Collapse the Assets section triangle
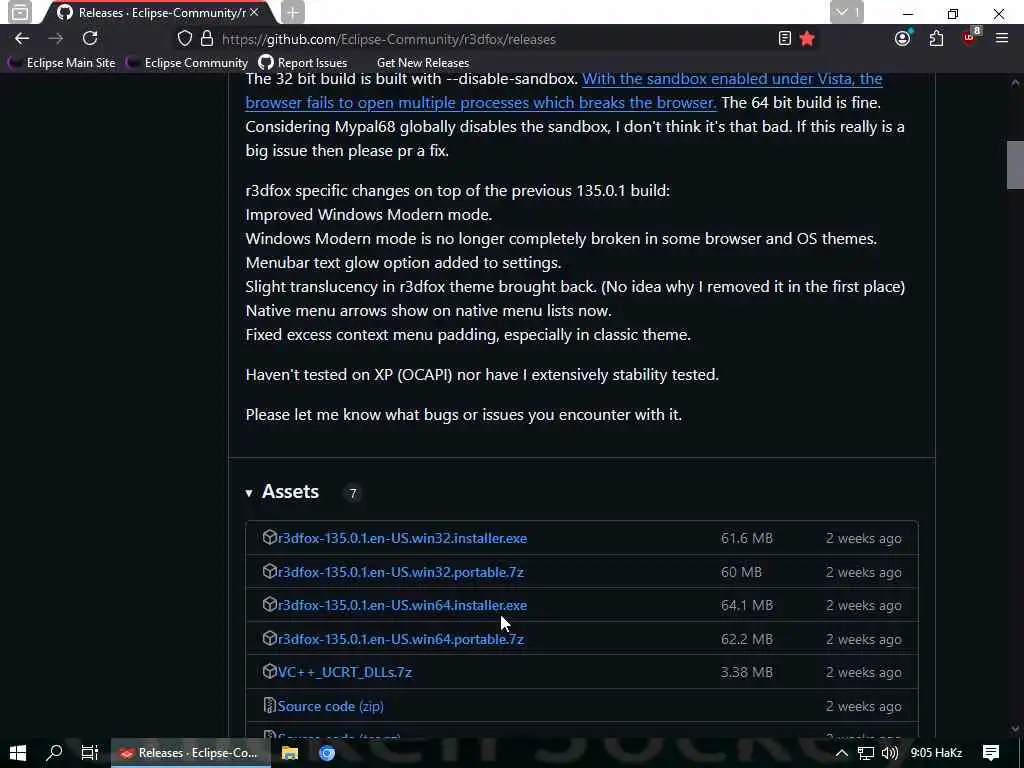The height and width of the screenshot is (768, 1024). point(249,493)
